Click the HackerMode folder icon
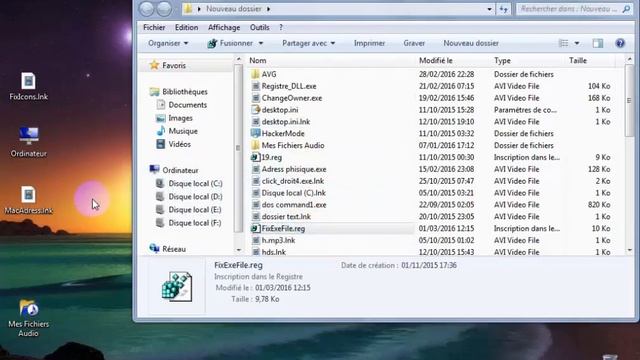The image size is (640, 360). (256, 133)
